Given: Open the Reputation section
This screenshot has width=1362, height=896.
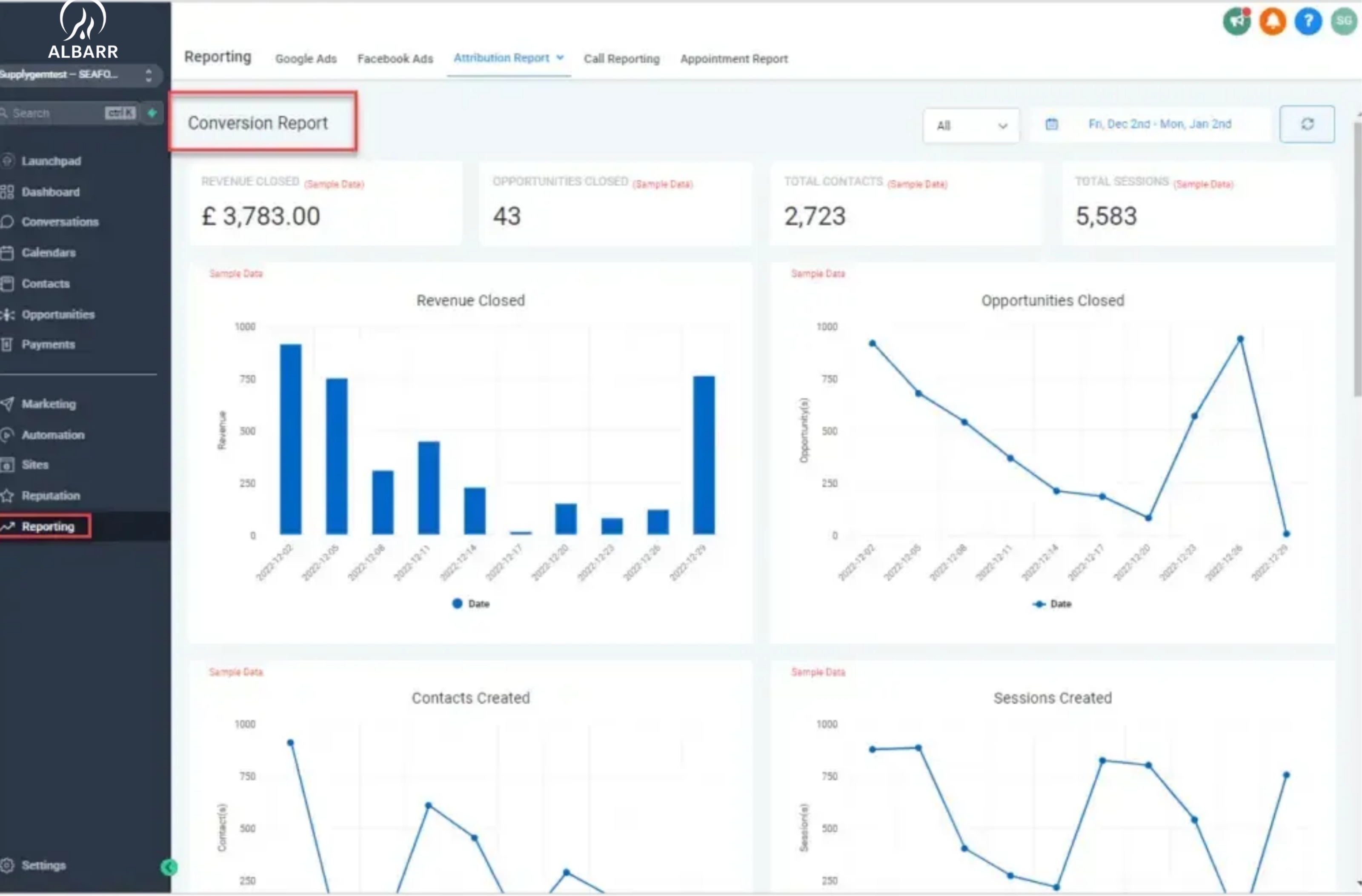Looking at the screenshot, I should coord(51,495).
